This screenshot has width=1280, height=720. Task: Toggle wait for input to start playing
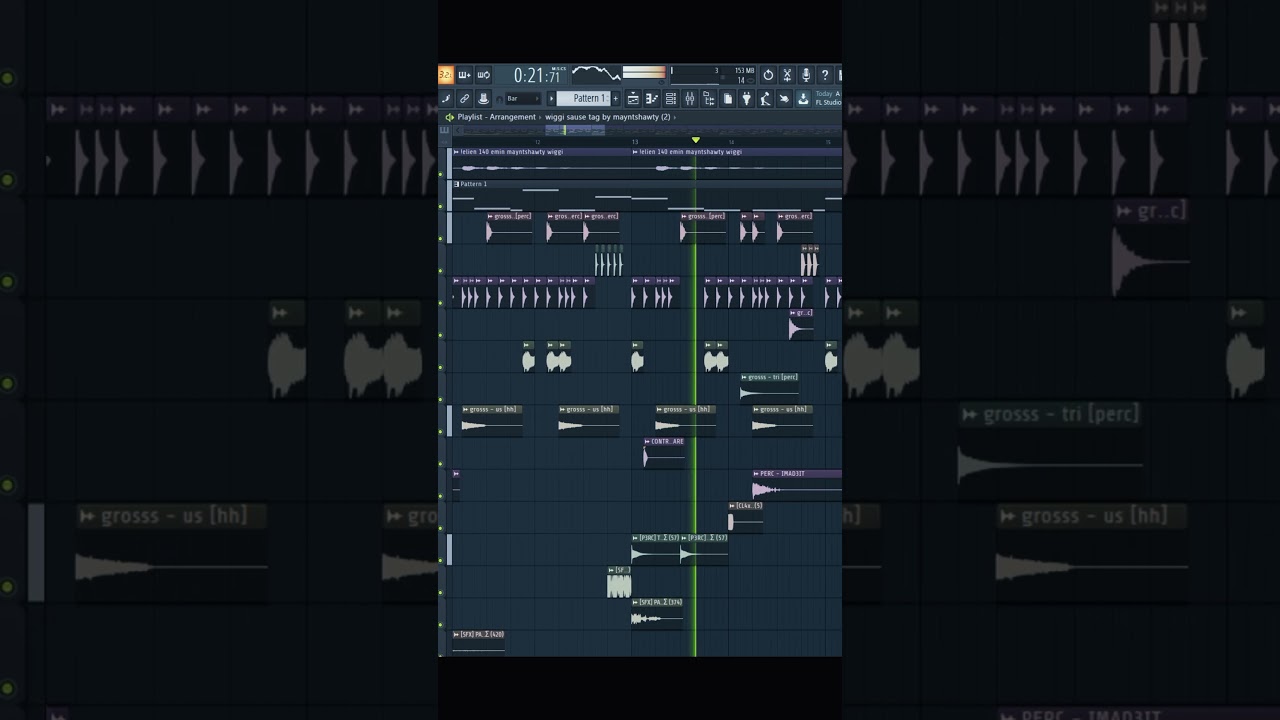tap(464, 75)
